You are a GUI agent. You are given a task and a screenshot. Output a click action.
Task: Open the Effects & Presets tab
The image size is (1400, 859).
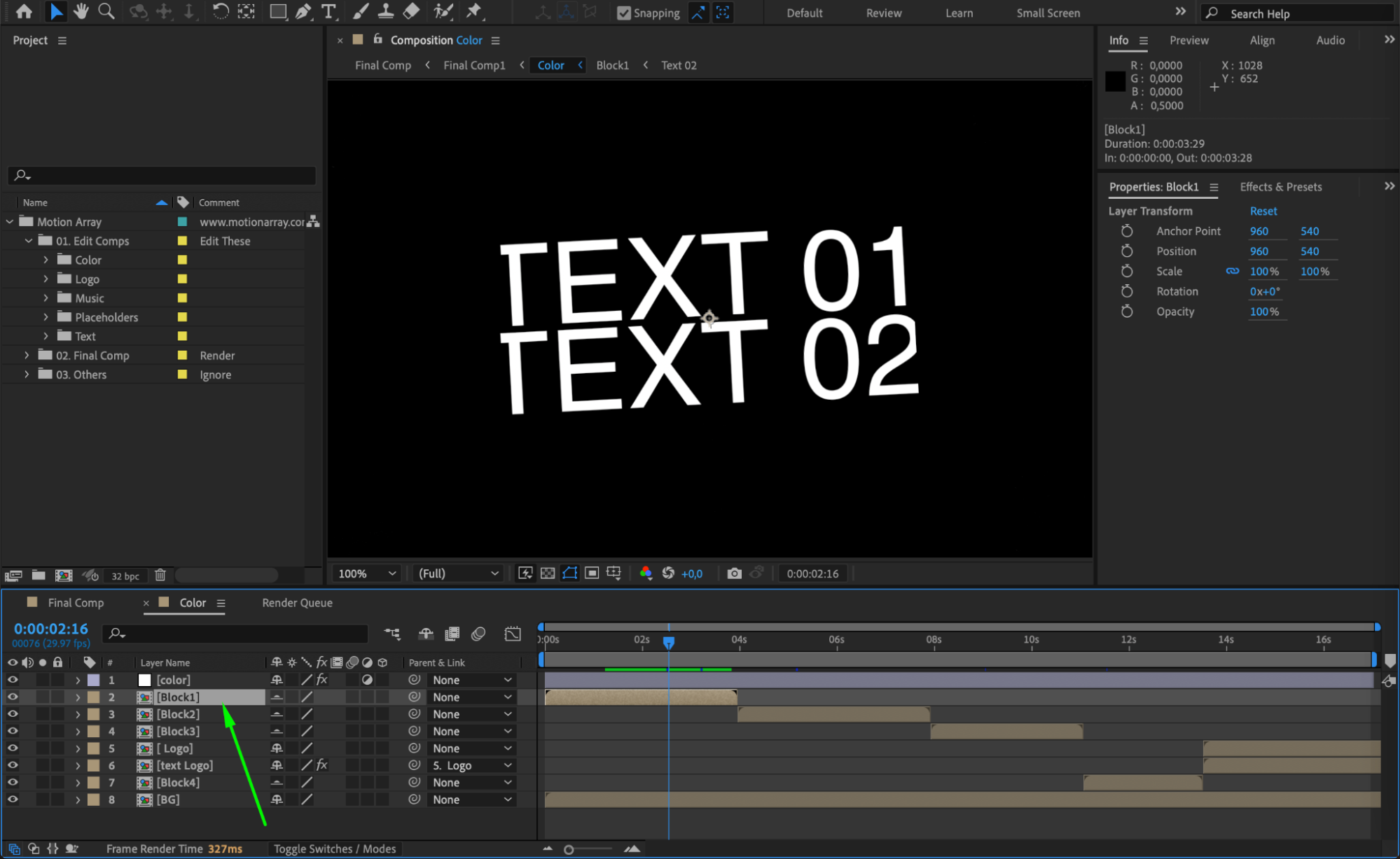[x=1280, y=187]
